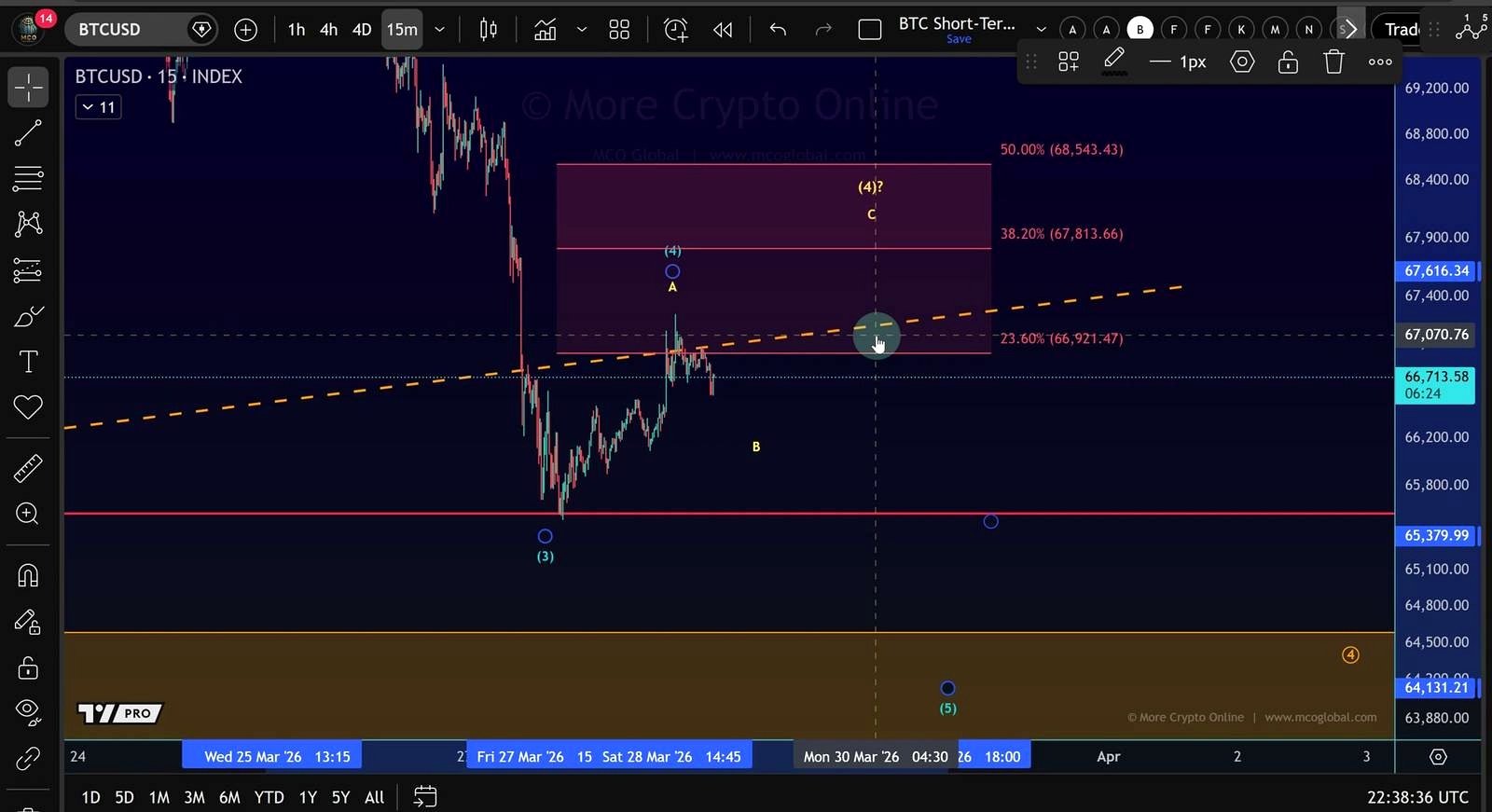Start bar replay mode
Image resolution: width=1492 pixels, height=812 pixels.
723,30
